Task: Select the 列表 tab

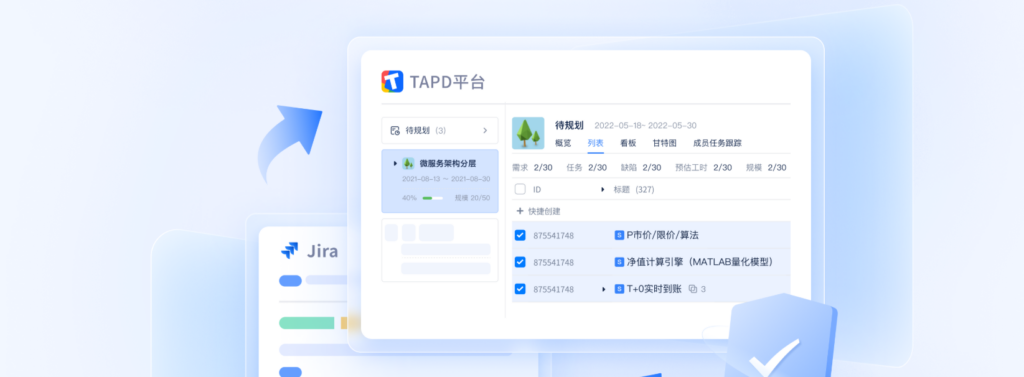Action: click(595, 143)
